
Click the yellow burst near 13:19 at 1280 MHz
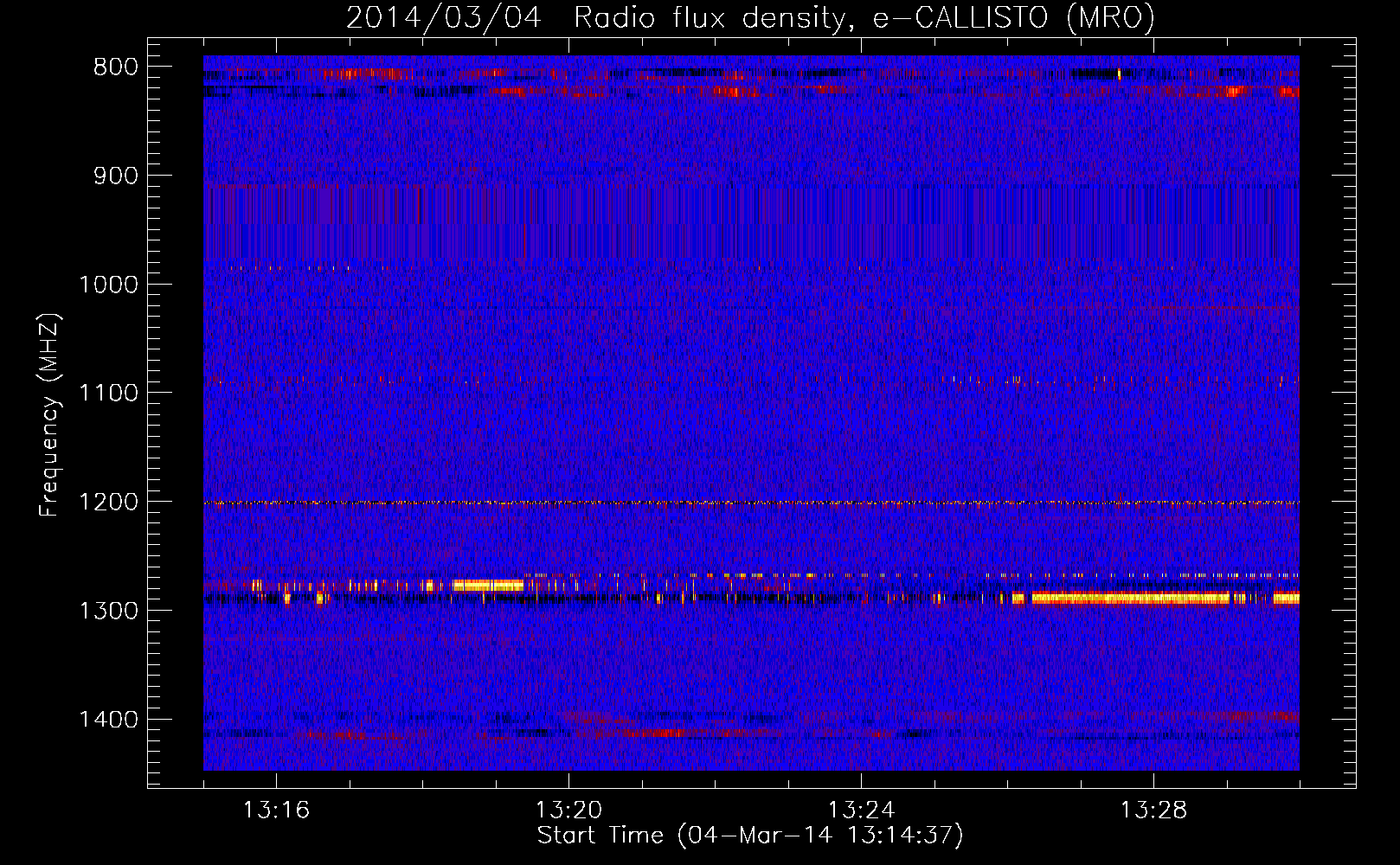pyautogui.click(x=489, y=586)
